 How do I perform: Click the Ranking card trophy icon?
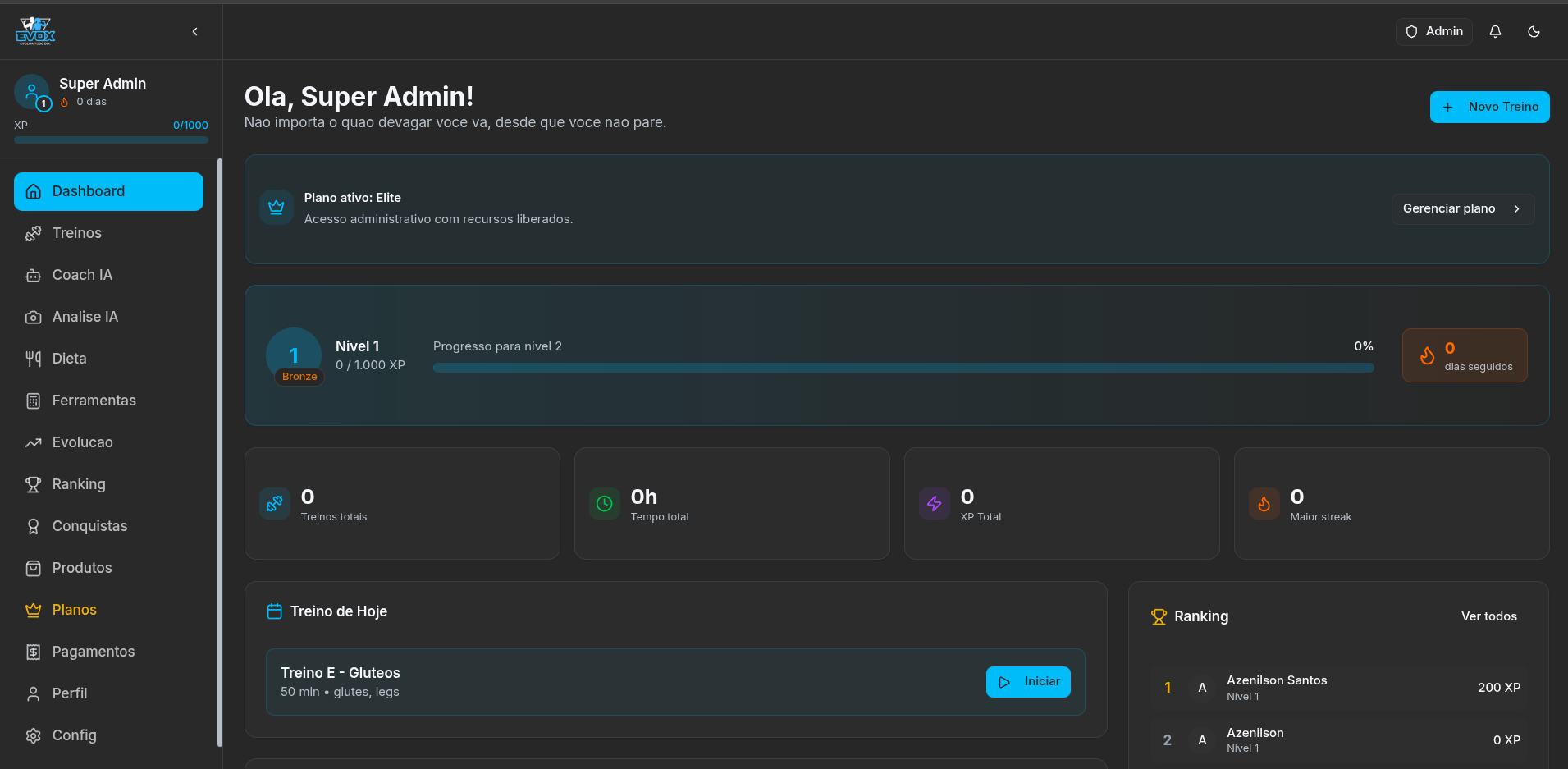pyautogui.click(x=1159, y=616)
